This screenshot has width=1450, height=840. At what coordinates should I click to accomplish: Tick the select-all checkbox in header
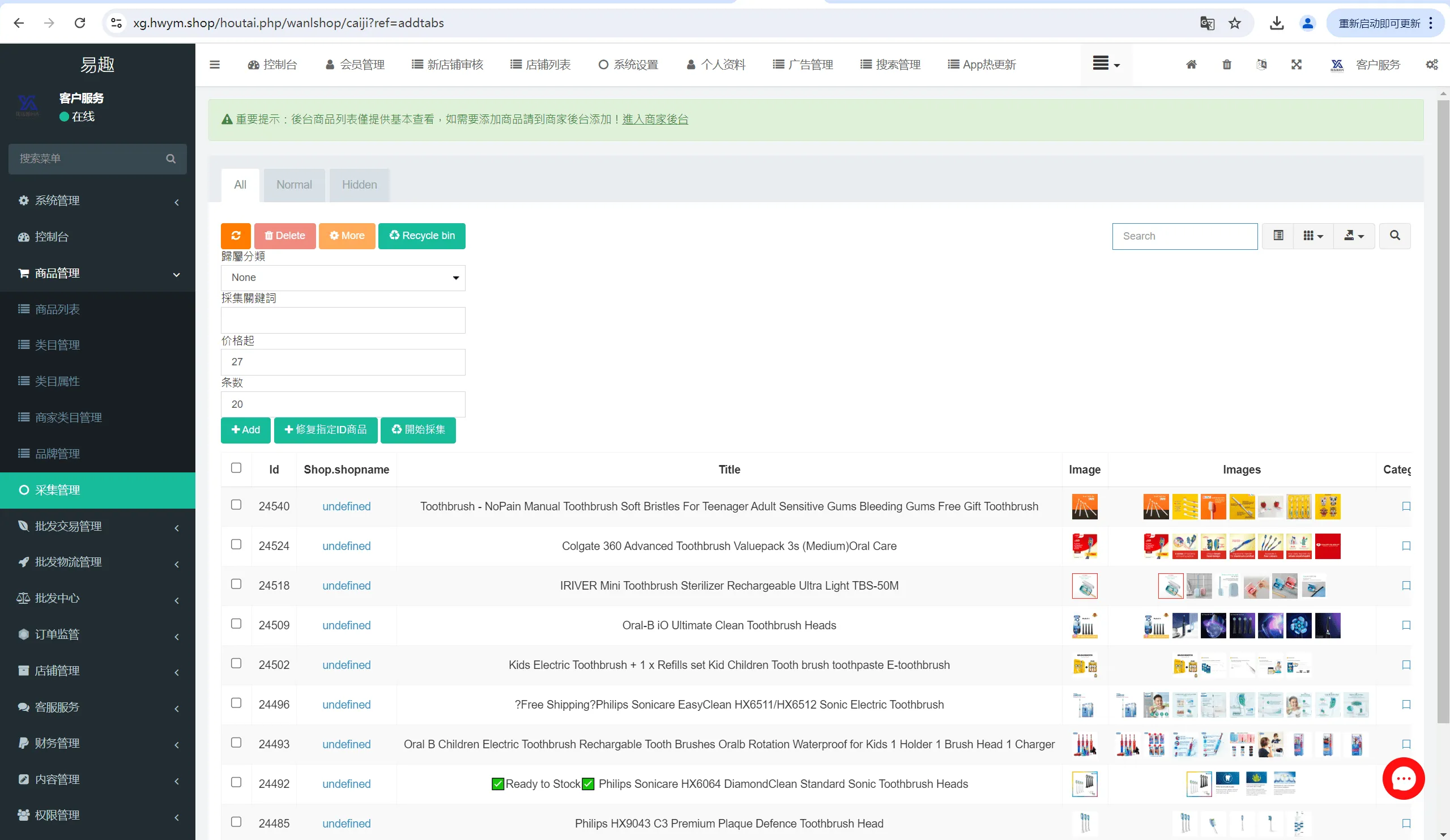[236, 468]
